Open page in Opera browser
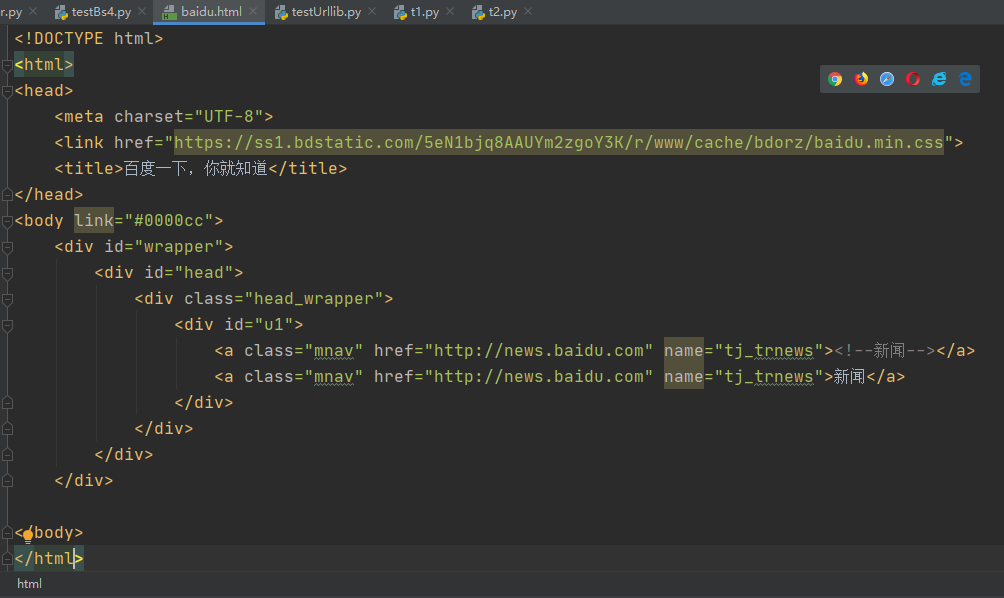The width and height of the screenshot is (1004, 598). coord(913,79)
